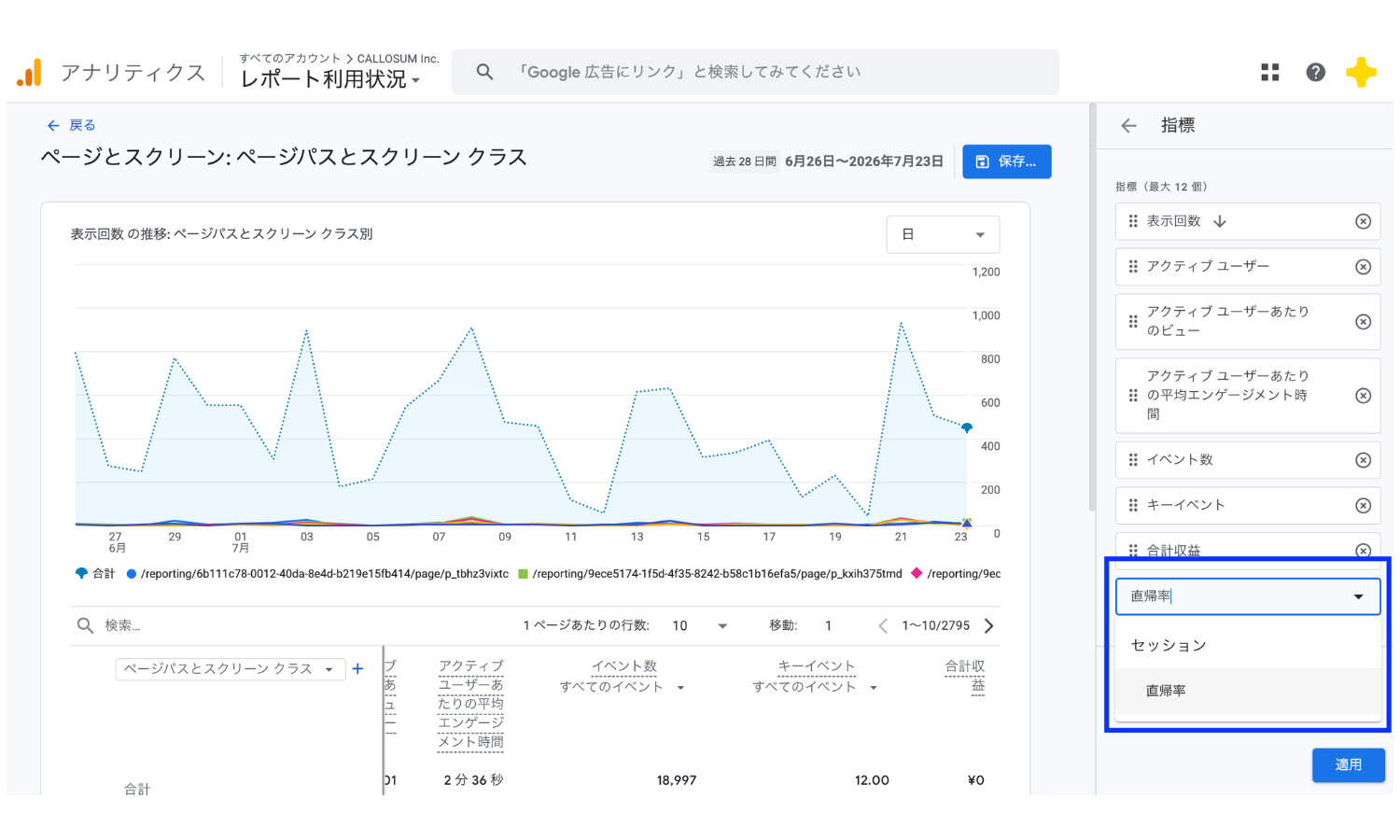
Task: Click the イベント数 column header
Action: 623,666
